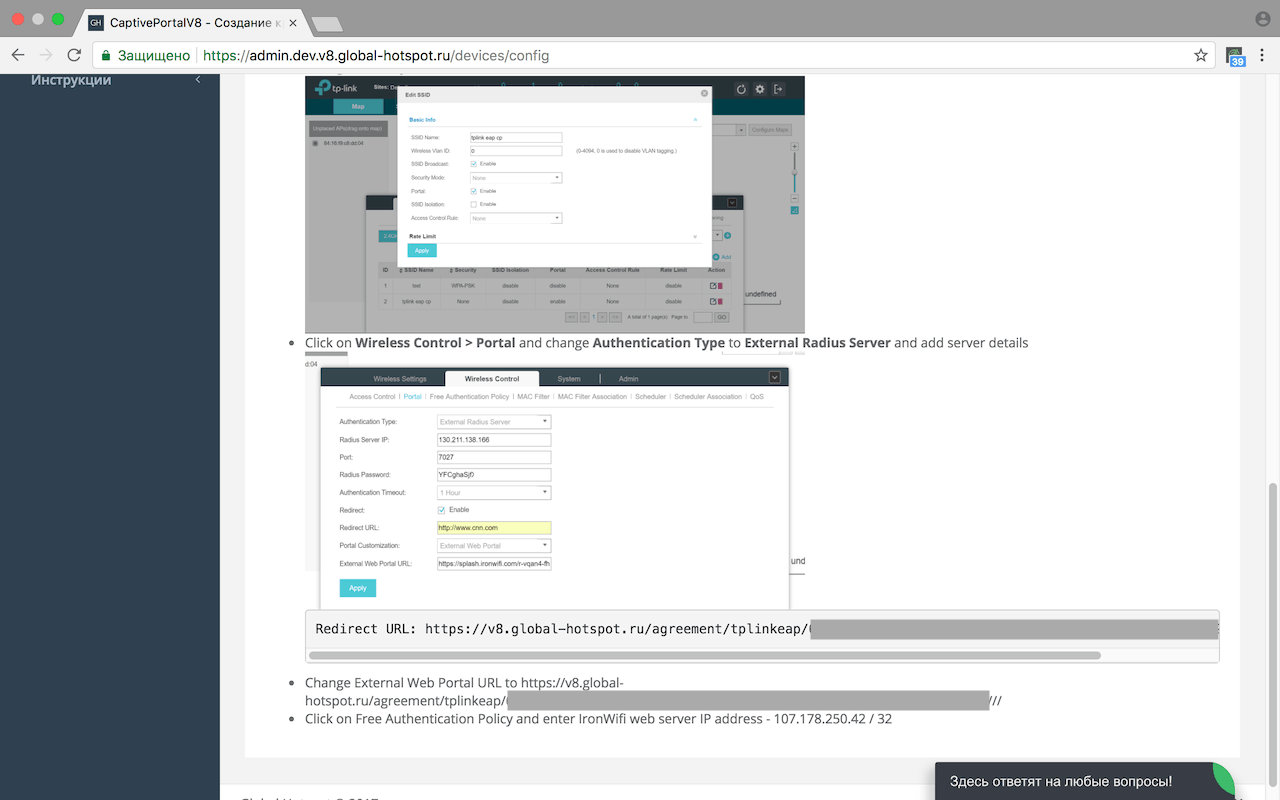The width and height of the screenshot is (1280, 800).
Task: Open the Authentication Type dropdown
Action: coord(494,422)
